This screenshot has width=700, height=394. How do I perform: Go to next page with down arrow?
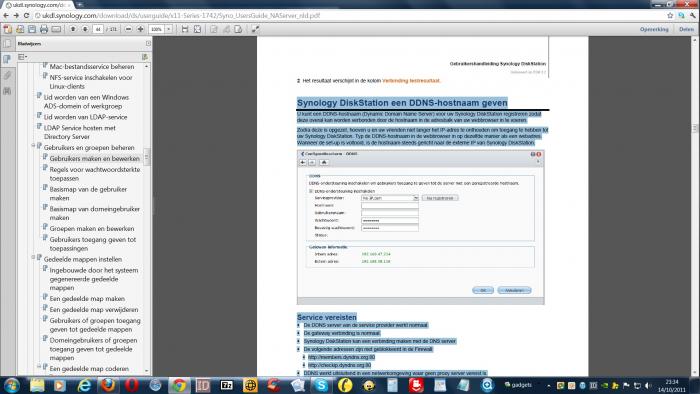(85, 29)
